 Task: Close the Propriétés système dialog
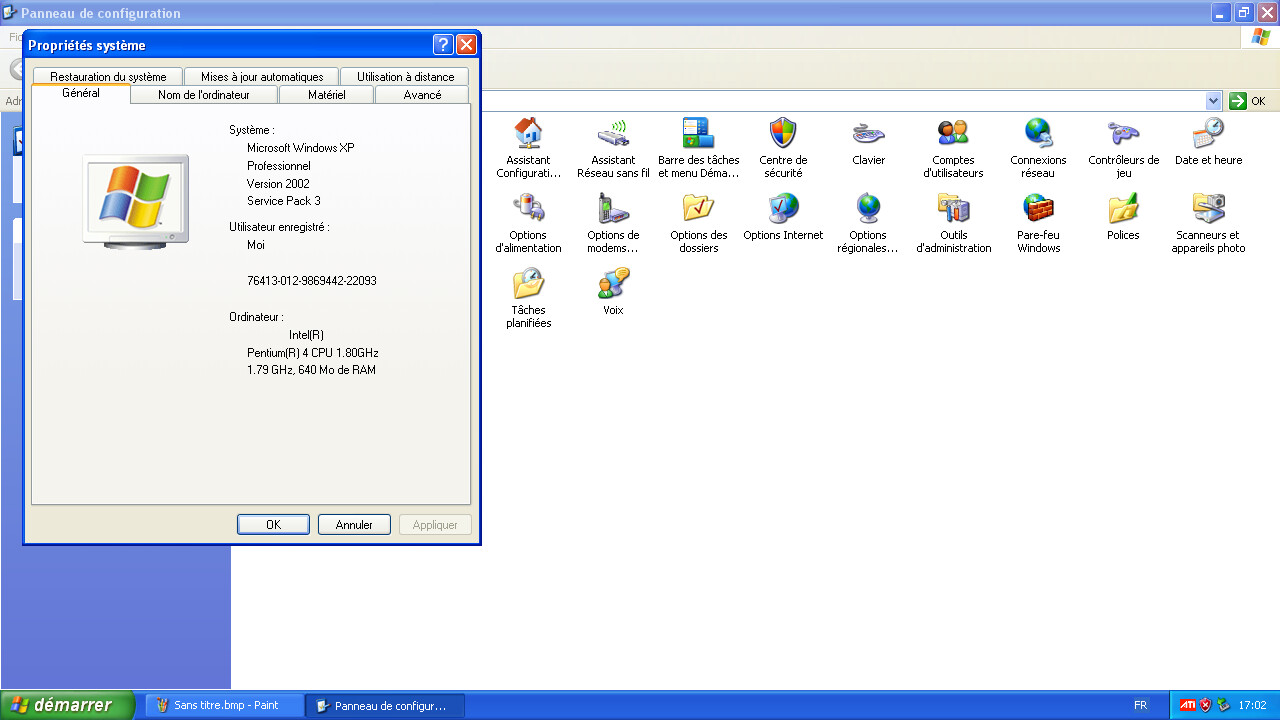(466, 45)
